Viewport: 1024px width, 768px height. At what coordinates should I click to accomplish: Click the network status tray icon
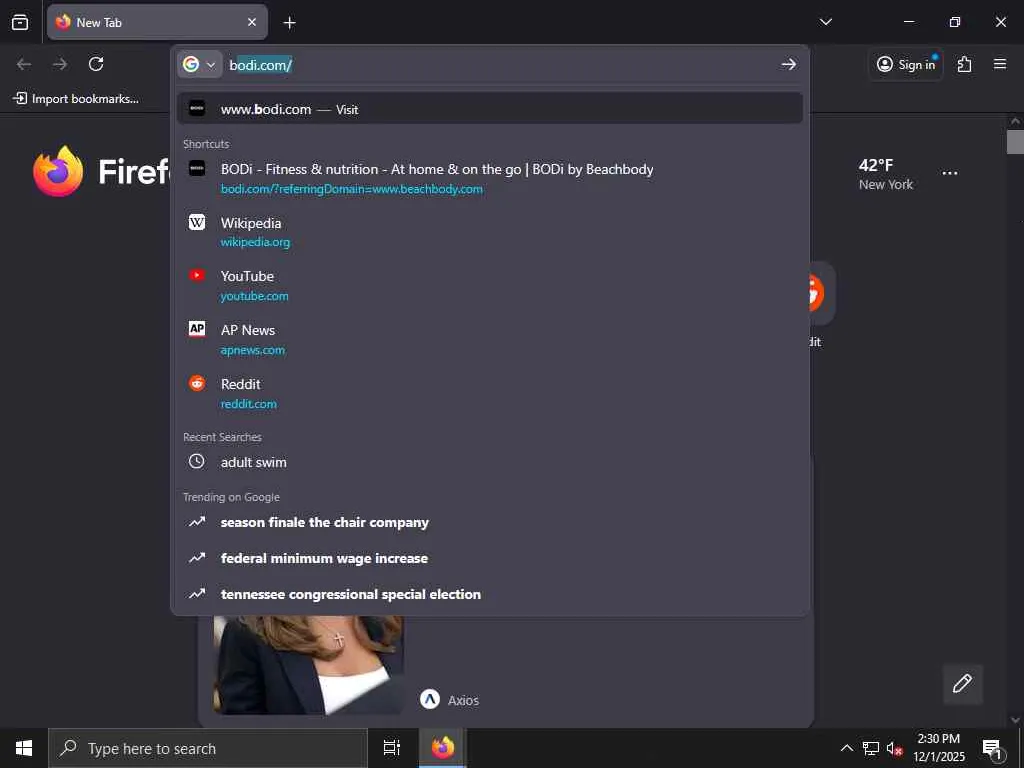870,748
